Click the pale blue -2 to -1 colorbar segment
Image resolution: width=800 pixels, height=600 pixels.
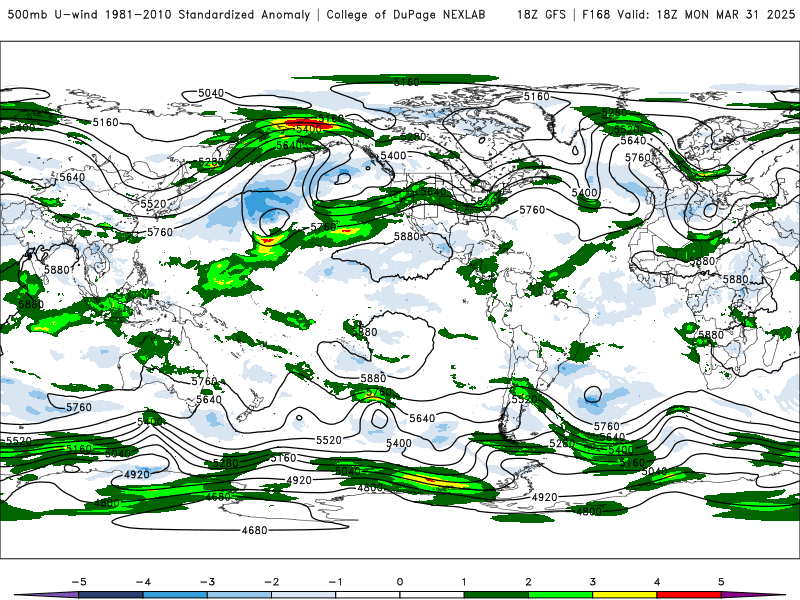coord(304,595)
